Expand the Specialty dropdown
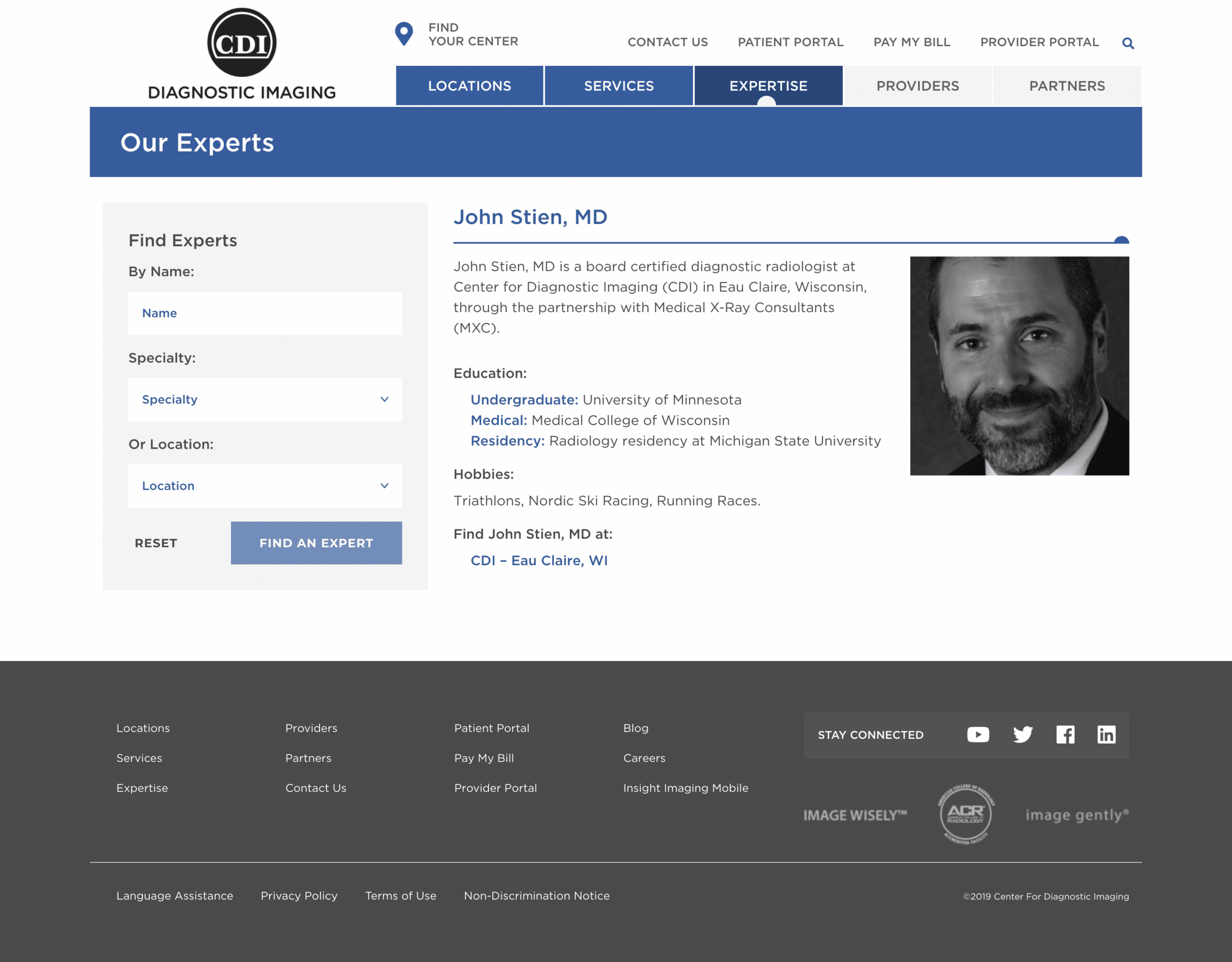Viewport: 1232px width, 962px height. tap(265, 399)
